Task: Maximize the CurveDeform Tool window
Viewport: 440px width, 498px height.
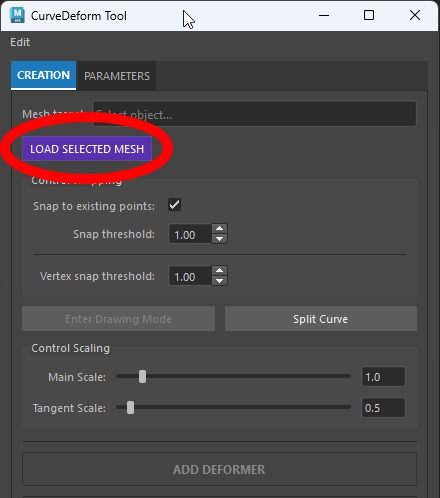Action: [369, 15]
